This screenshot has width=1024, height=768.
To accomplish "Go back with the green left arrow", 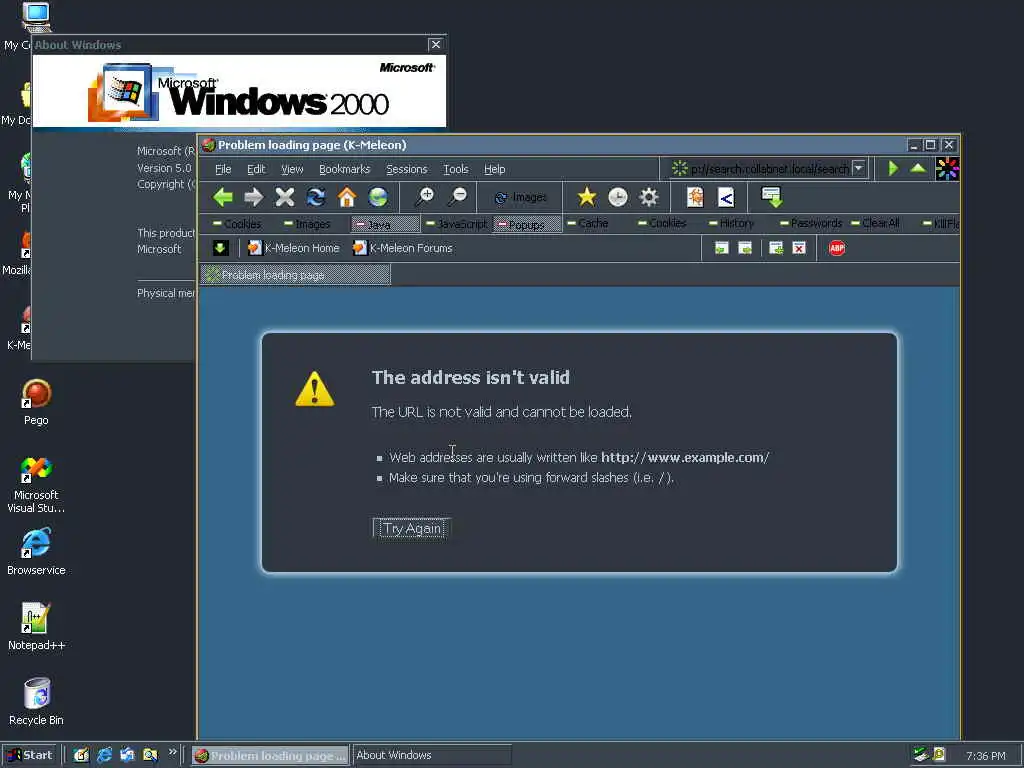I will click(223, 197).
